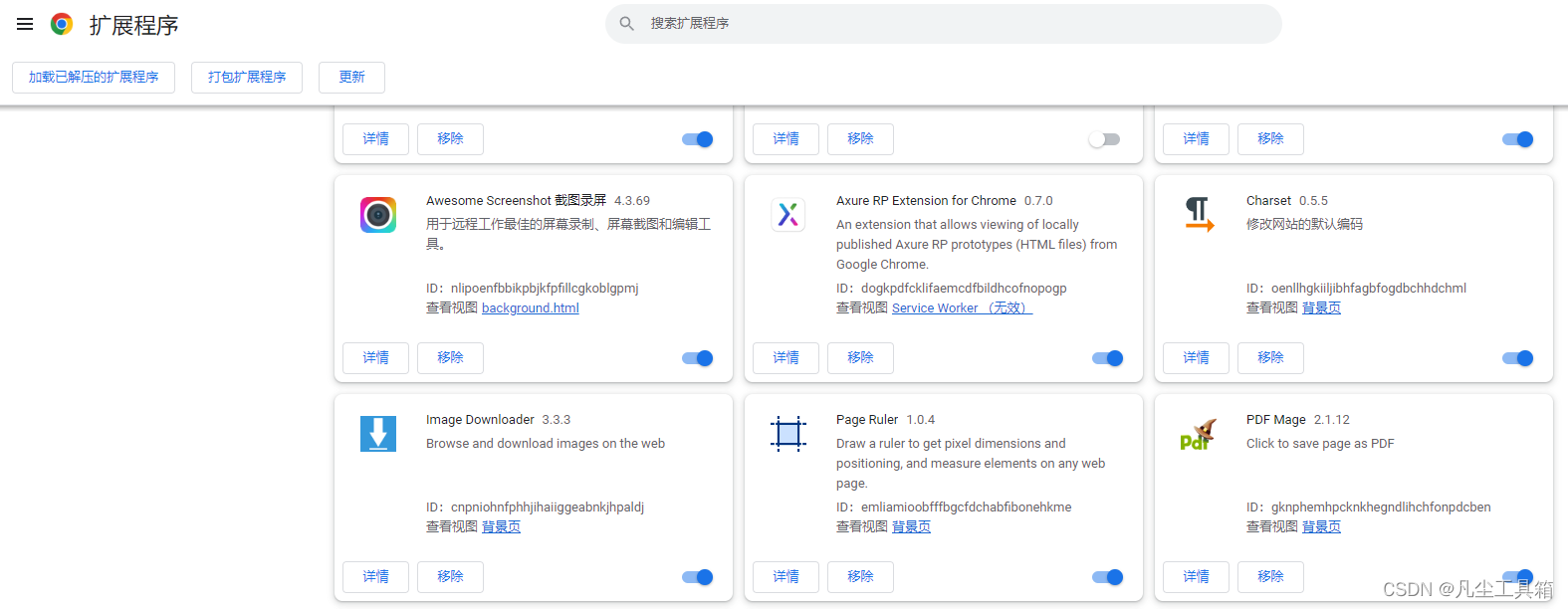Image resolution: width=1568 pixels, height=609 pixels.
Task: Focus the 搜索扩展程序 search field
Action: (x=944, y=23)
